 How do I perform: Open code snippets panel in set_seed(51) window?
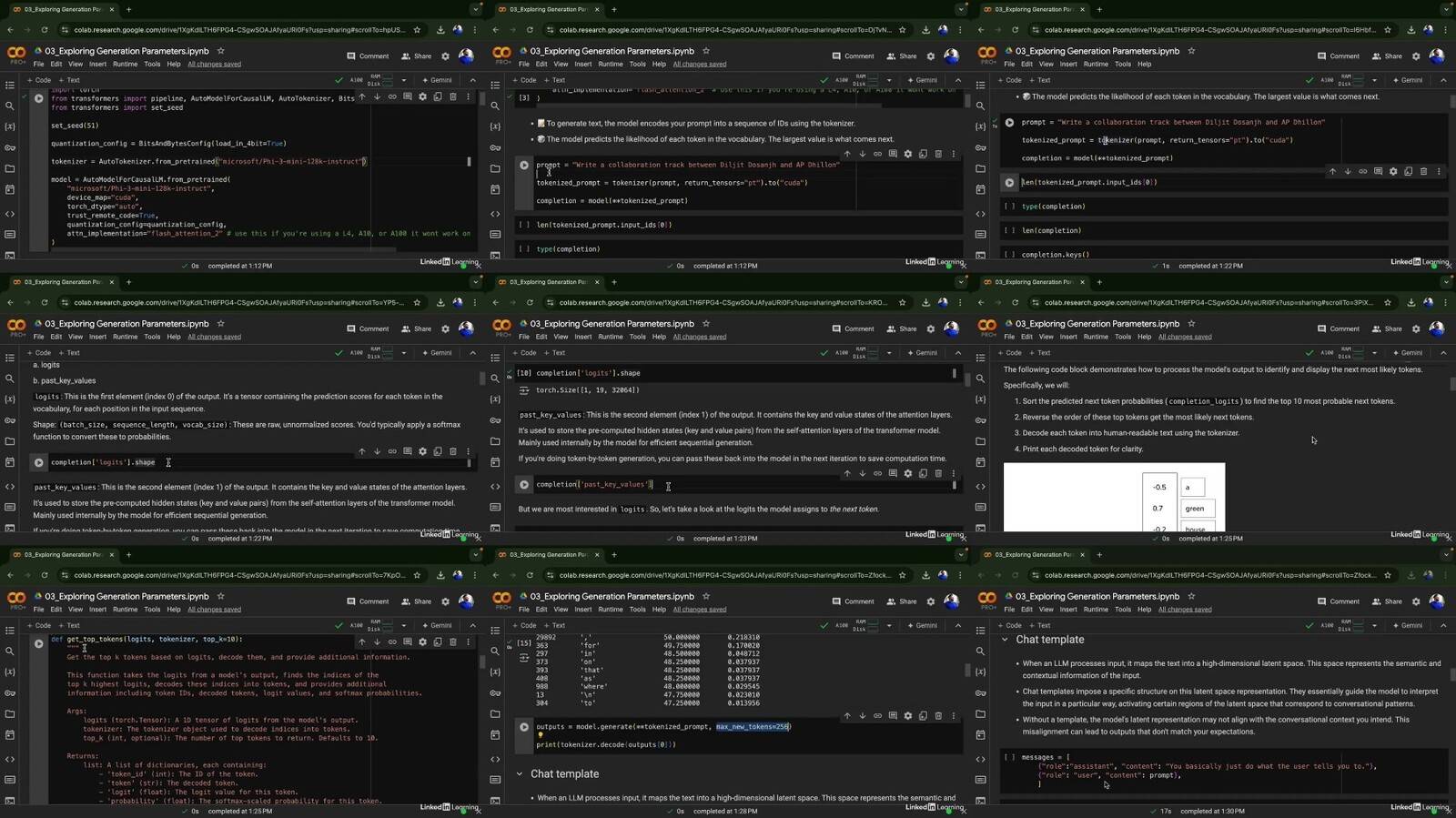[x=10, y=214]
